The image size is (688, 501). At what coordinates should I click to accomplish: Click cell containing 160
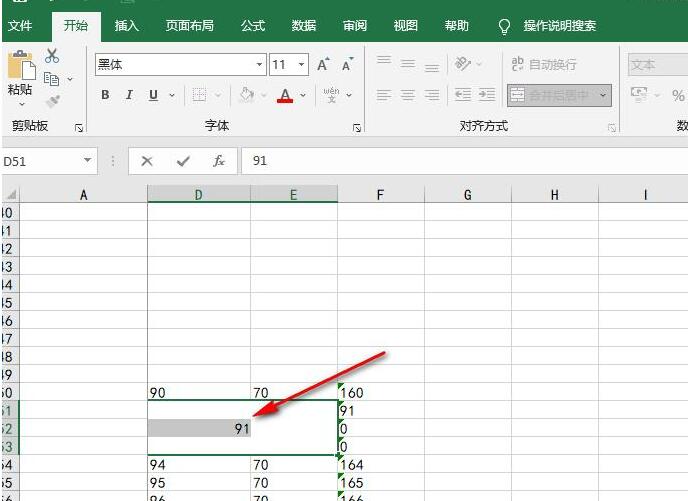(381, 392)
